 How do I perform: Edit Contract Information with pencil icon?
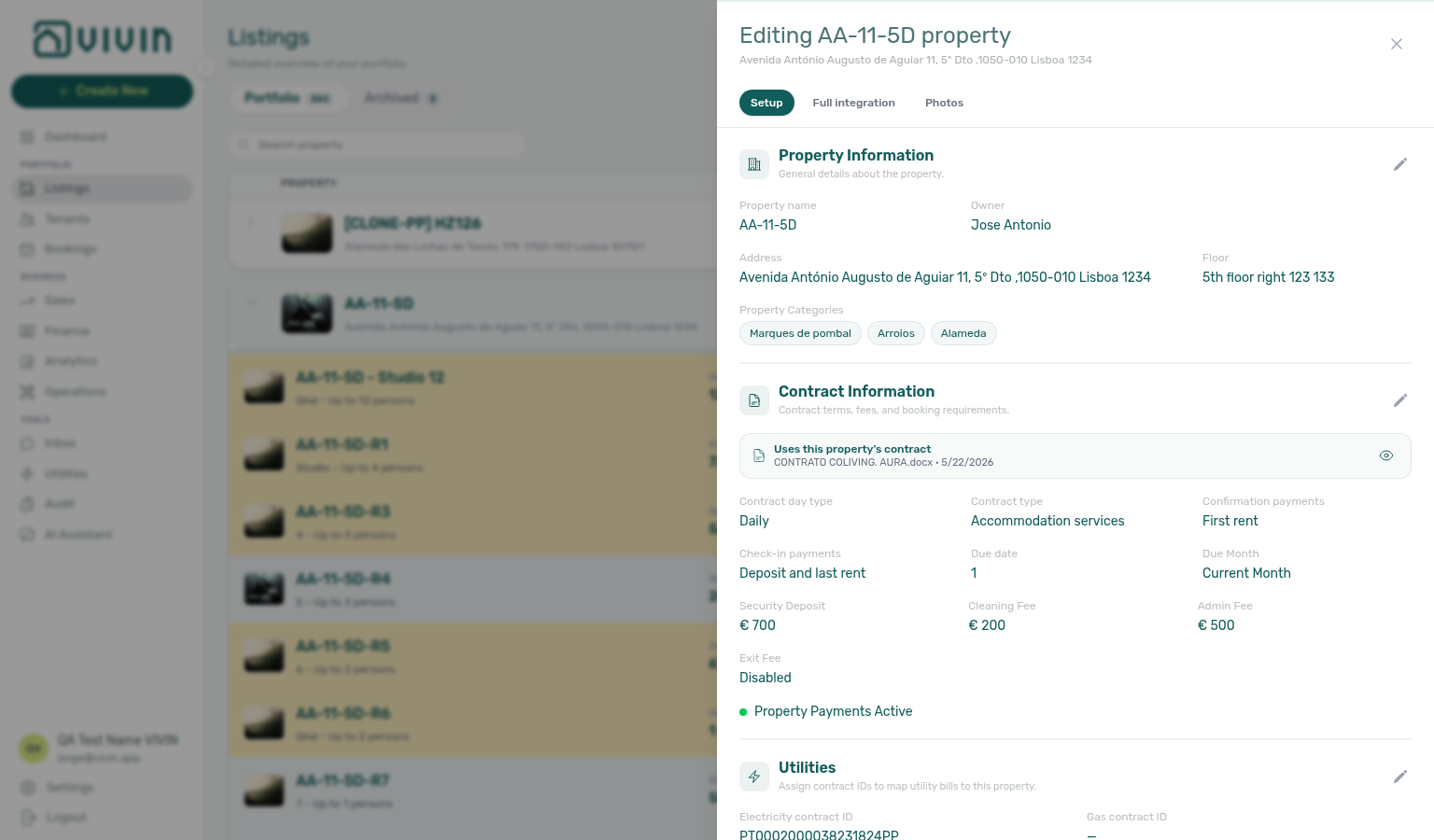[x=1399, y=400]
